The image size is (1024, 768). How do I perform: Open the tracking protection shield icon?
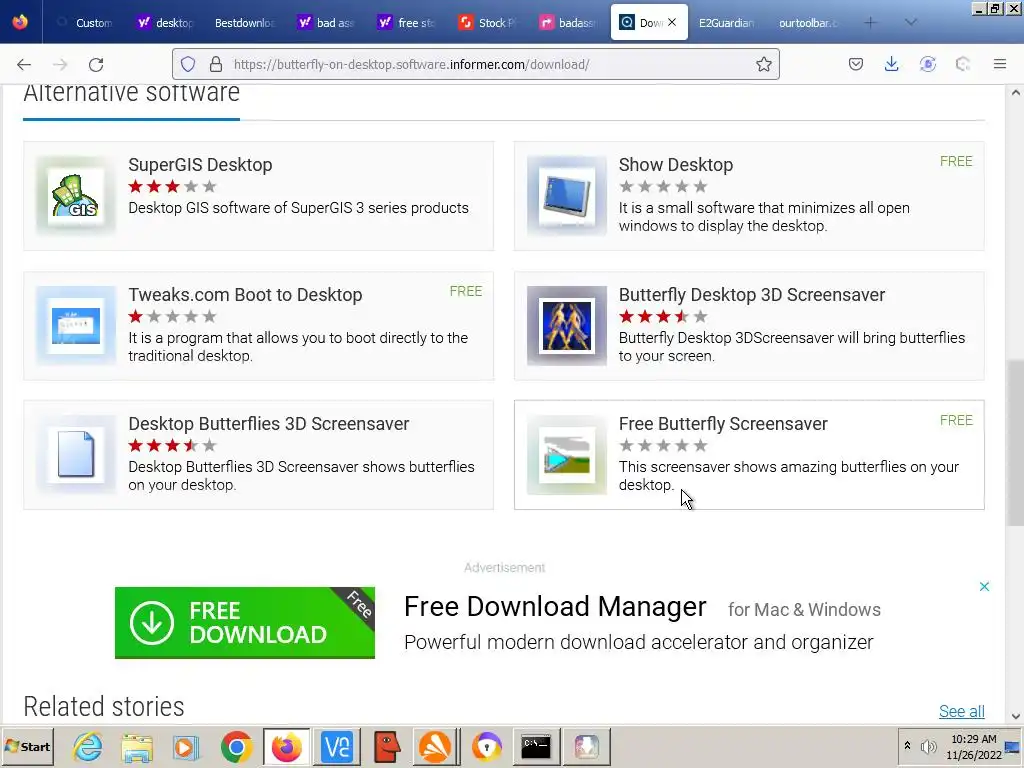188,64
